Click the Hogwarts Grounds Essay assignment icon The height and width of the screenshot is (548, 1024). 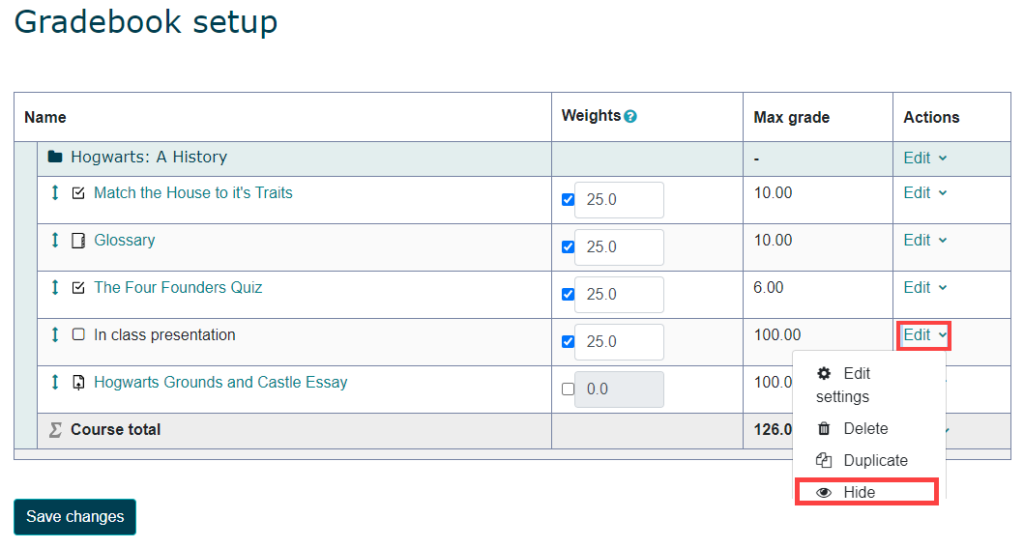pos(79,383)
